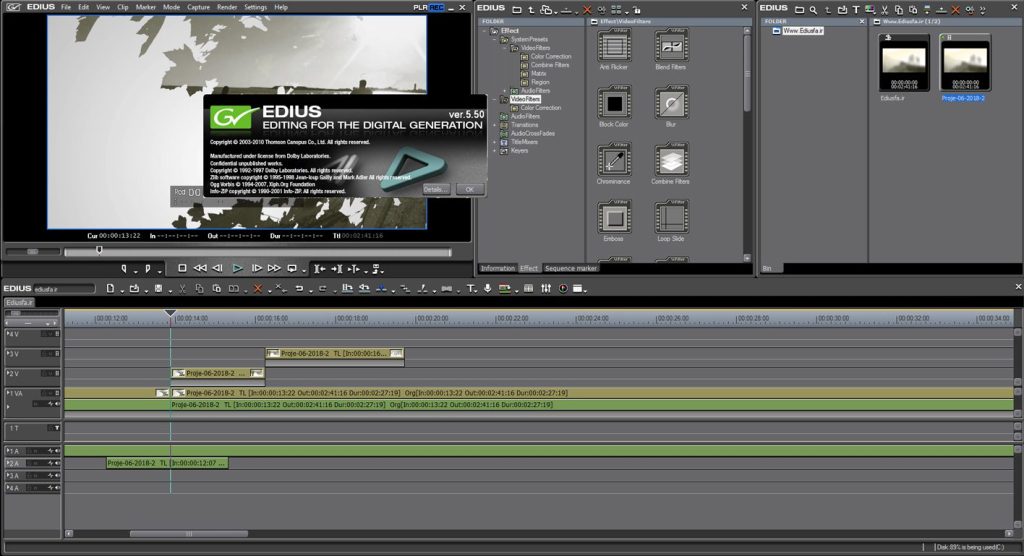Click the red X delete icon in timeline toolbar
The image size is (1024, 556).
(258, 288)
